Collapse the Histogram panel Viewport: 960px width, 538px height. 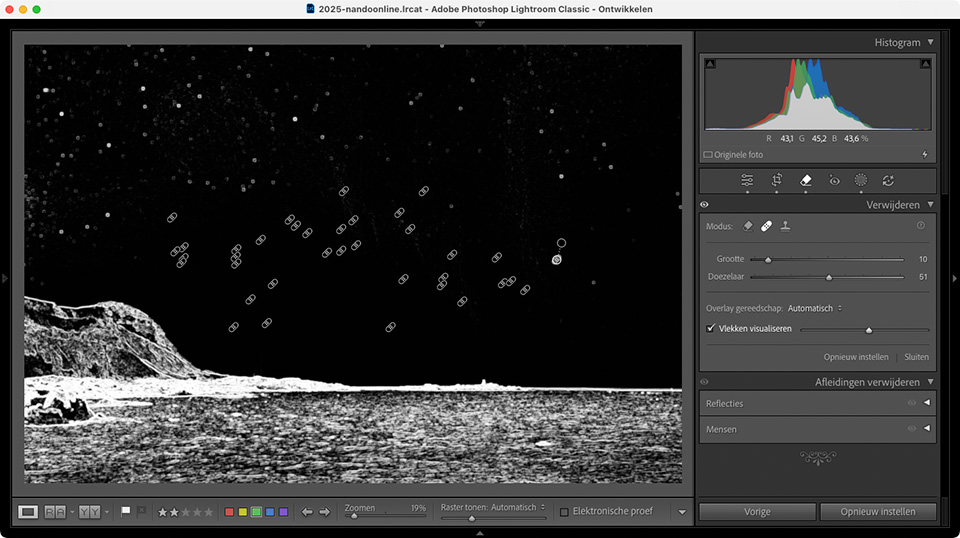tap(930, 42)
